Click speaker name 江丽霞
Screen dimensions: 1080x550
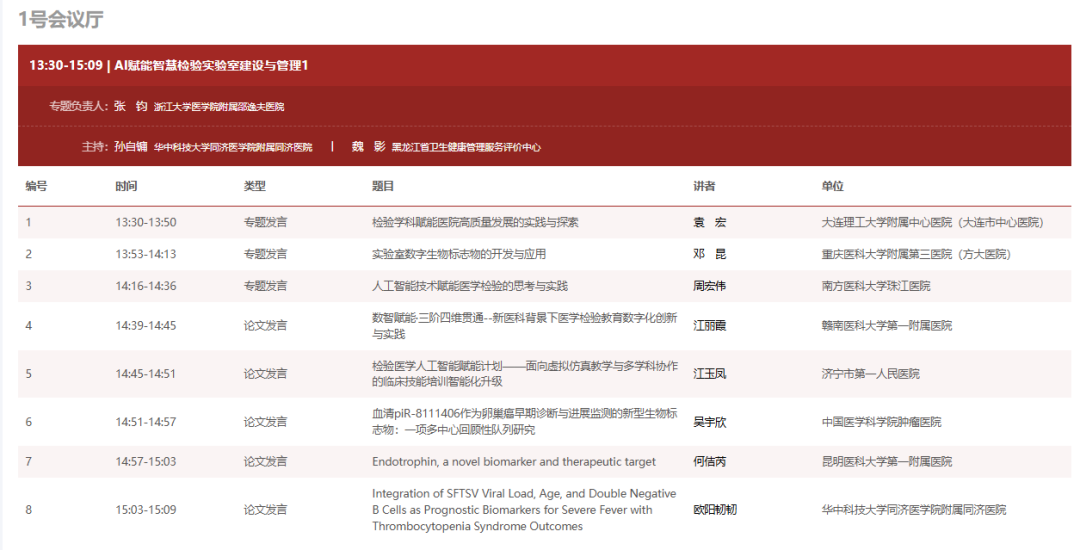pos(709,326)
